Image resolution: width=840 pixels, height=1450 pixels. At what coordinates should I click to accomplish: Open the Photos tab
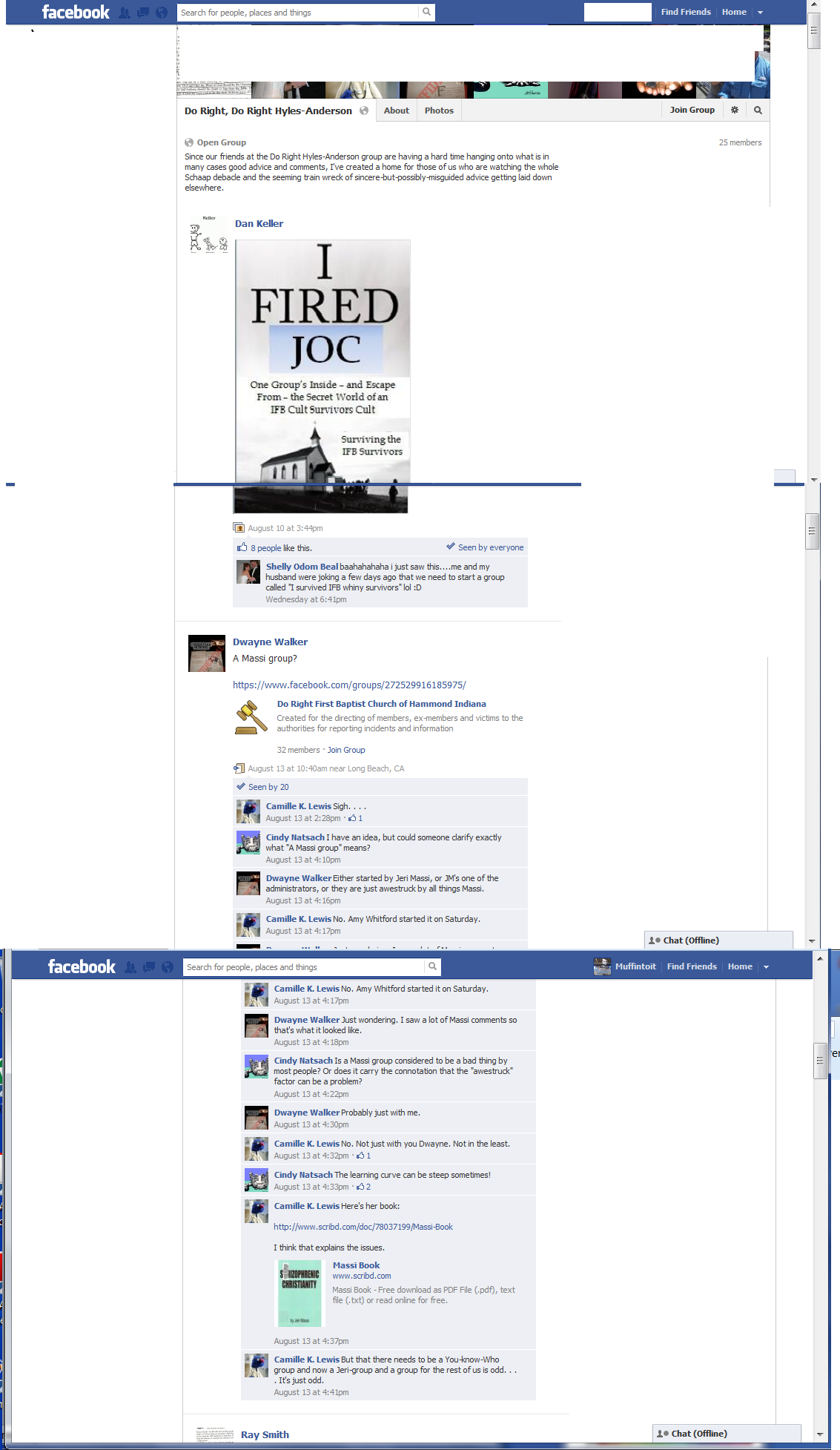coord(439,111)
